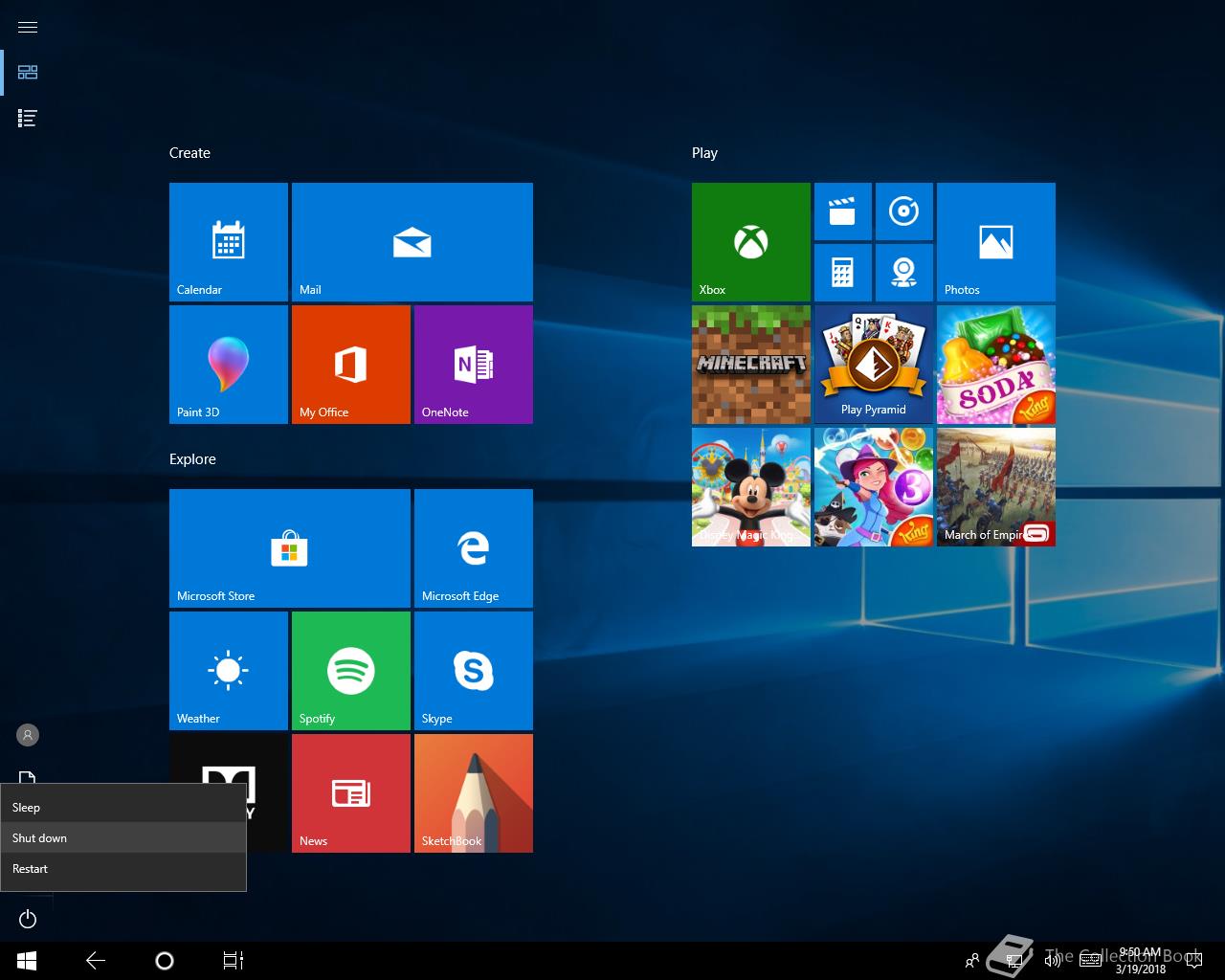The width and height of the screenshot is (1225, 980).
Task: Launch Microsoft Edge tile
Action: [x=474, y=548]
